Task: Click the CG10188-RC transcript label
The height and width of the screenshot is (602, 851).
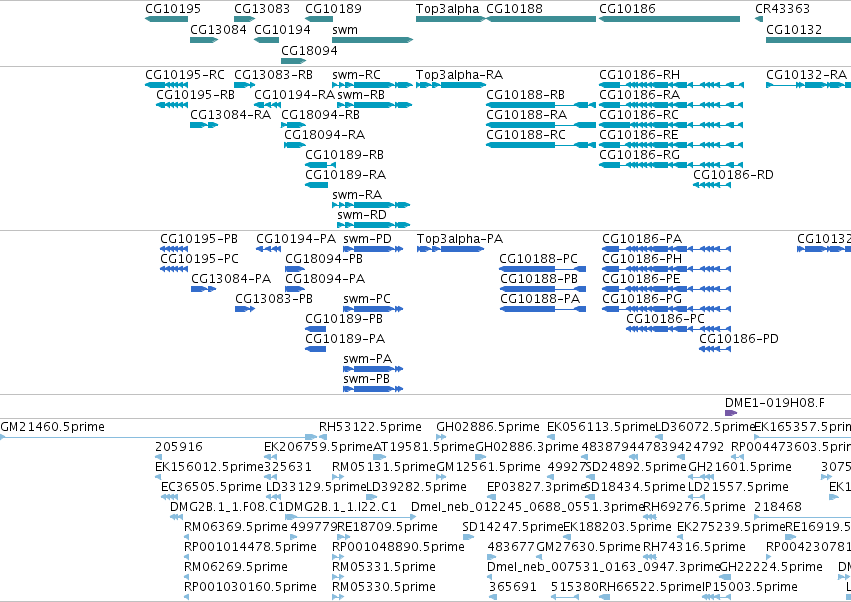Action: (x=526, y=135)
